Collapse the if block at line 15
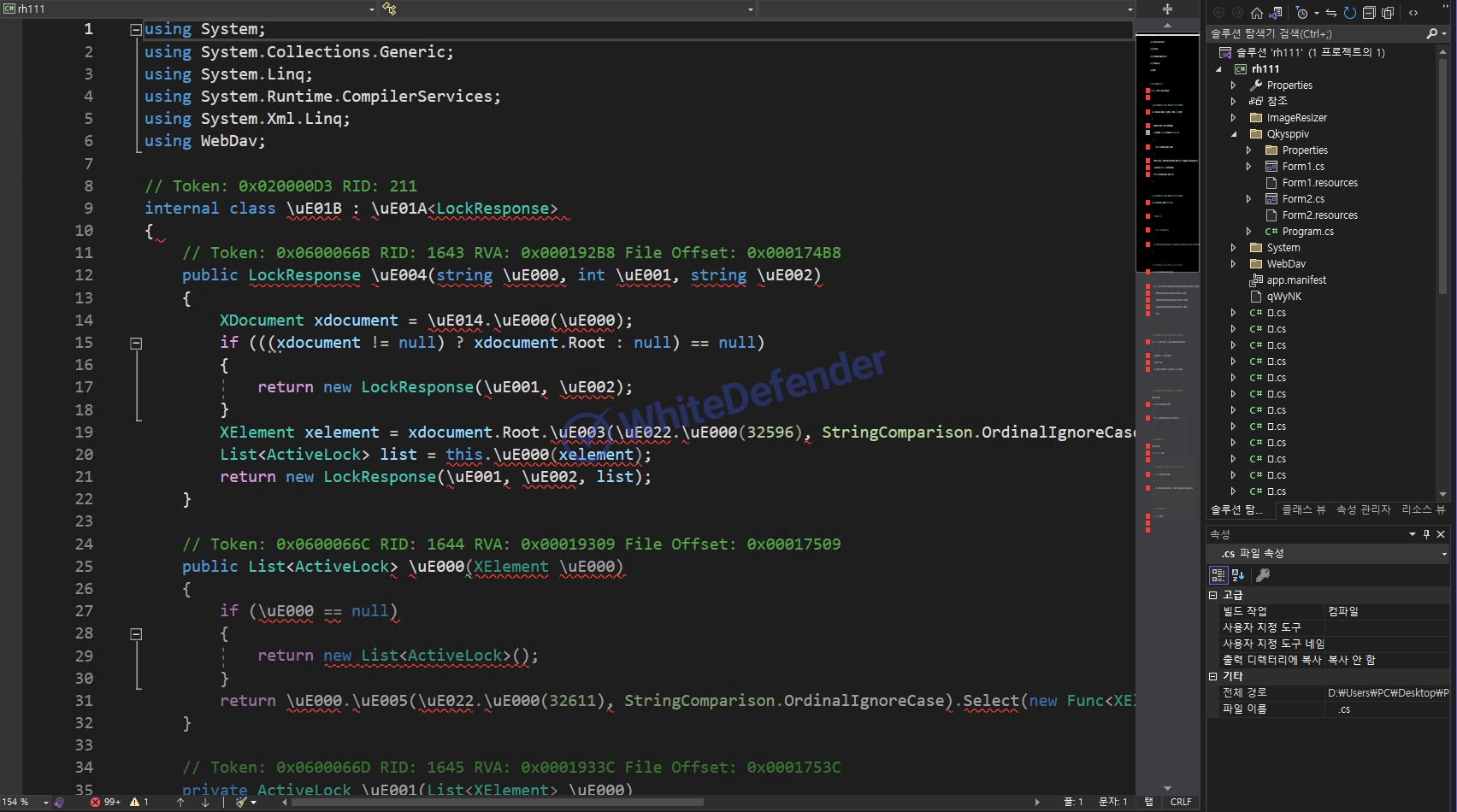This screenshot has height=812, width=1457. pos(135,343)
